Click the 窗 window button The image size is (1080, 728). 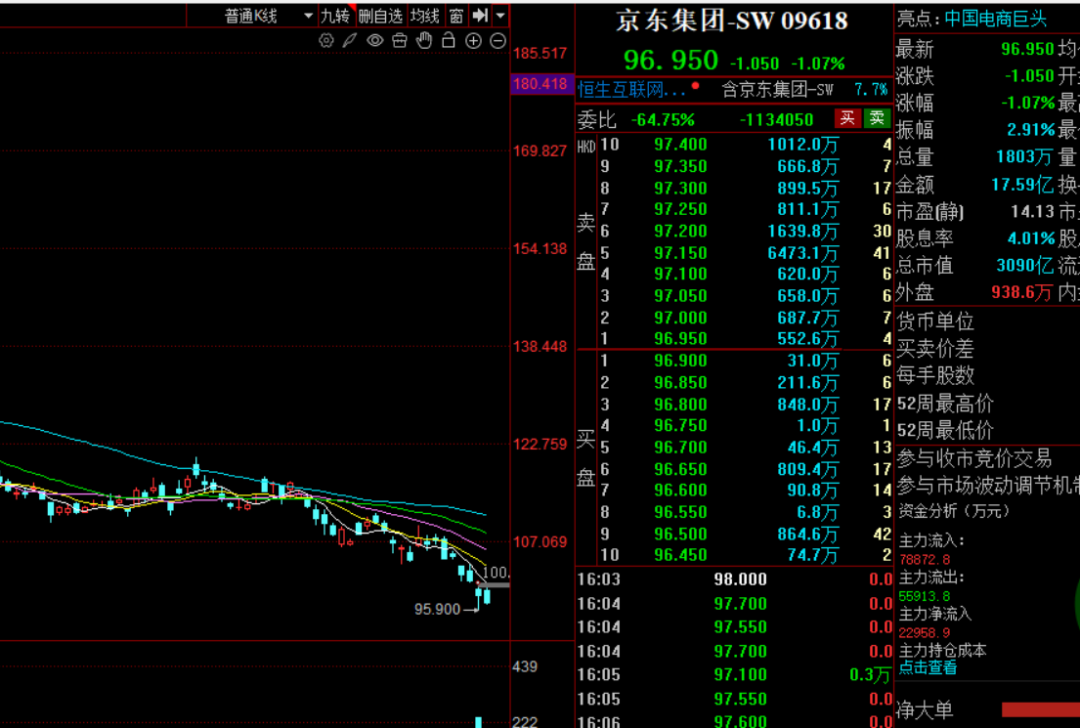point(456,16)
